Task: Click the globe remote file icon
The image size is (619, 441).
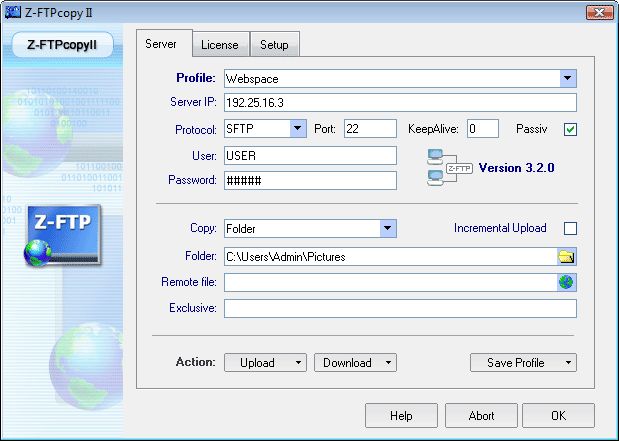Action: click(566, 282)
